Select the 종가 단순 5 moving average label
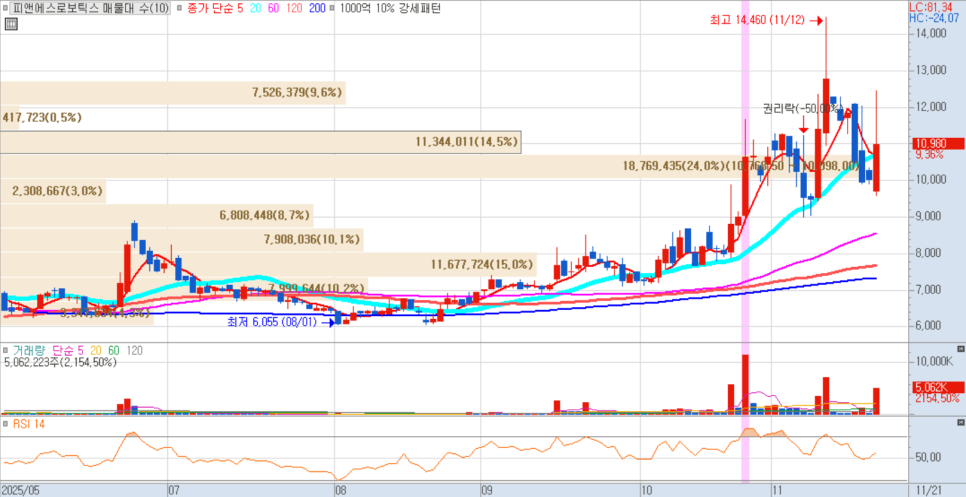This screenshot has height=497, width=966. [215, 9]
